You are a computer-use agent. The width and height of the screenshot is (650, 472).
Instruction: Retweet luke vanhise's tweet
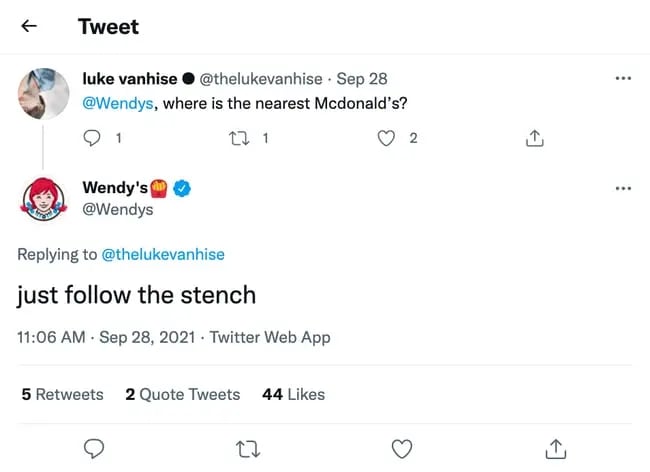click(238, 139)
